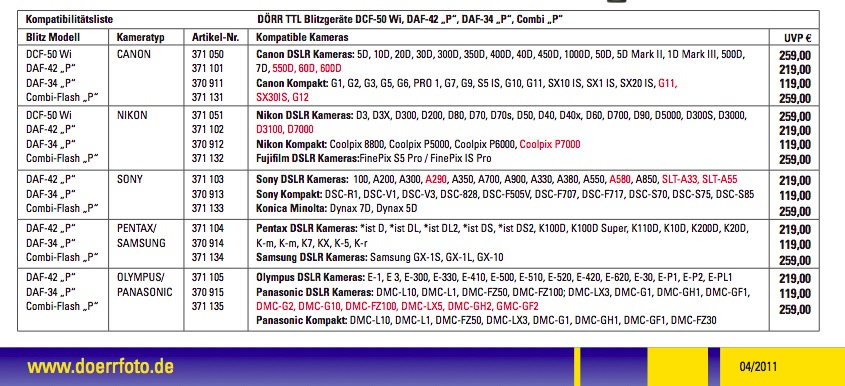Screen dimensions: 845x386
Task: Click article number 371 132
Action: [207, 158]
